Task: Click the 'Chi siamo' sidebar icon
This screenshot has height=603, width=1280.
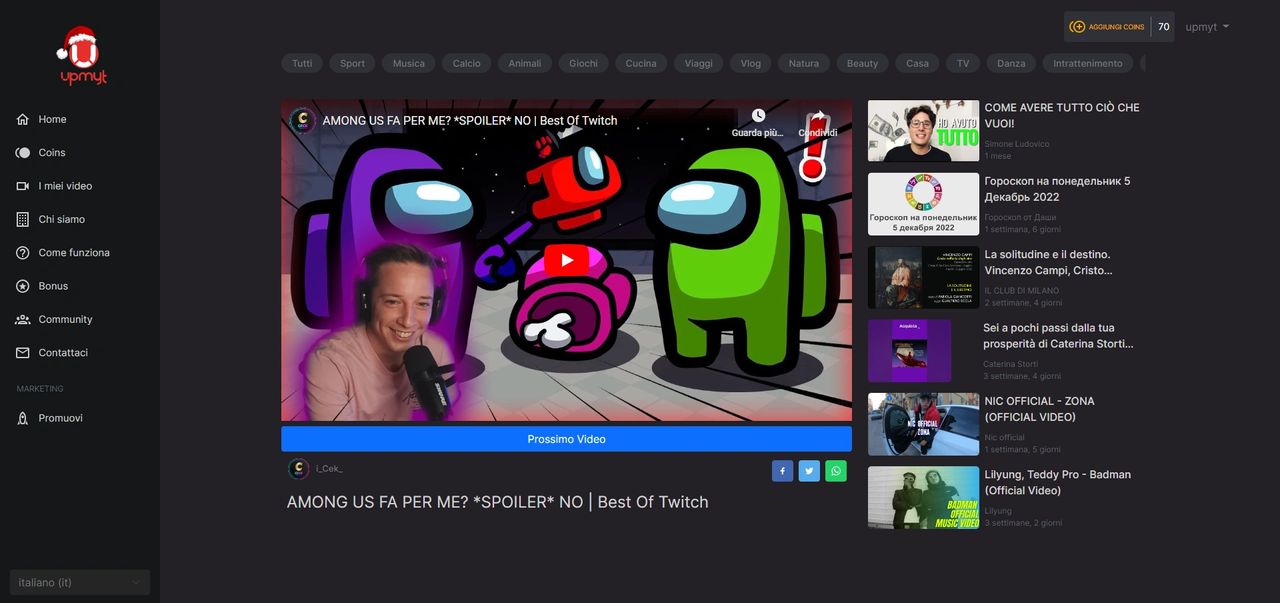Action: tap(22, 219)
